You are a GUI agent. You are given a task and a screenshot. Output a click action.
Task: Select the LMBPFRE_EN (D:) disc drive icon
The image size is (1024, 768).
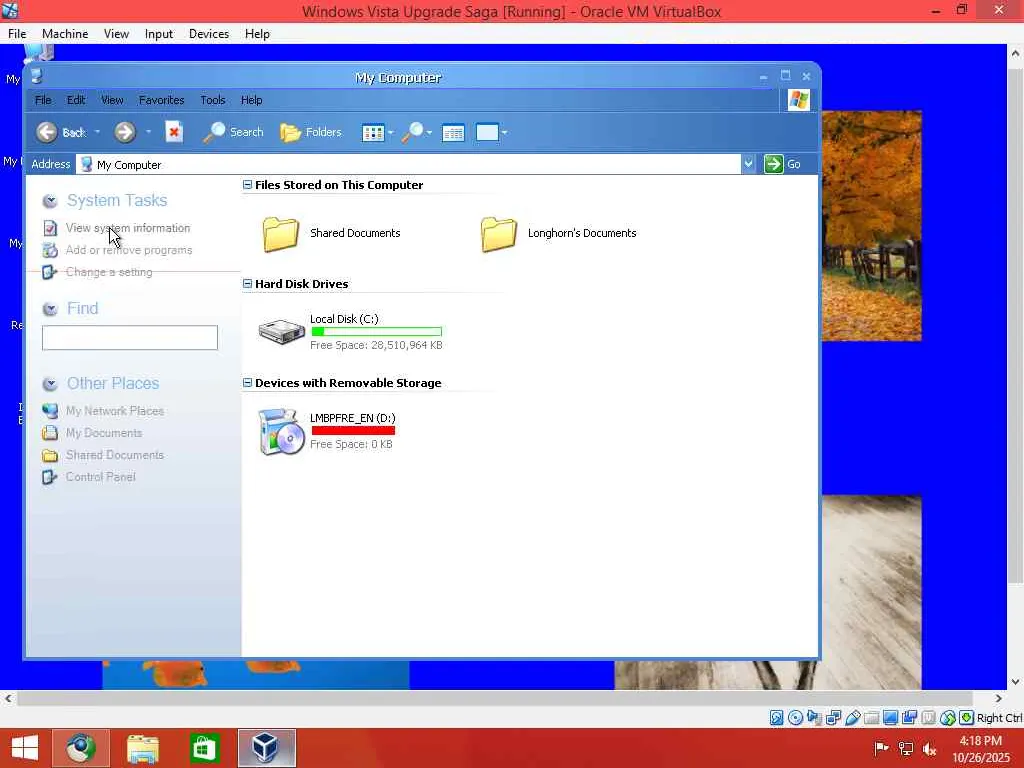point(281,432)
